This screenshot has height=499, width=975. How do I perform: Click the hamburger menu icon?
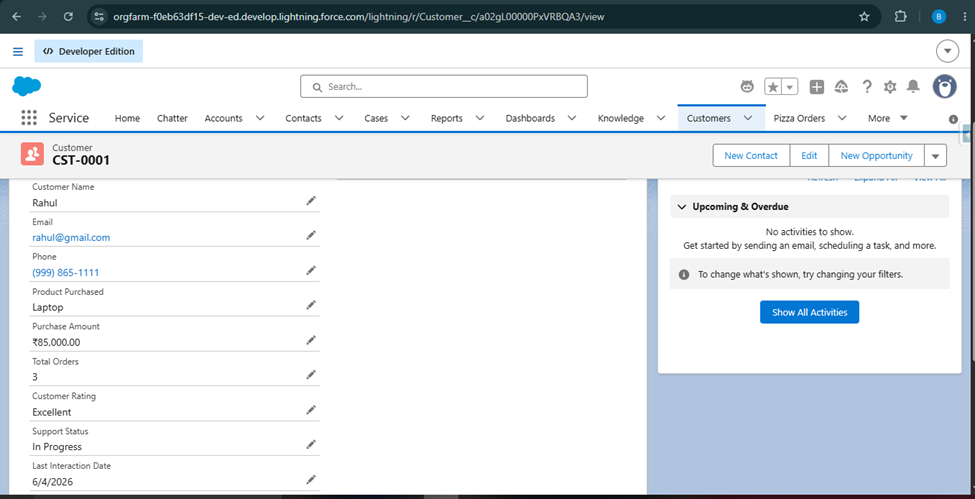coord(18,52)
